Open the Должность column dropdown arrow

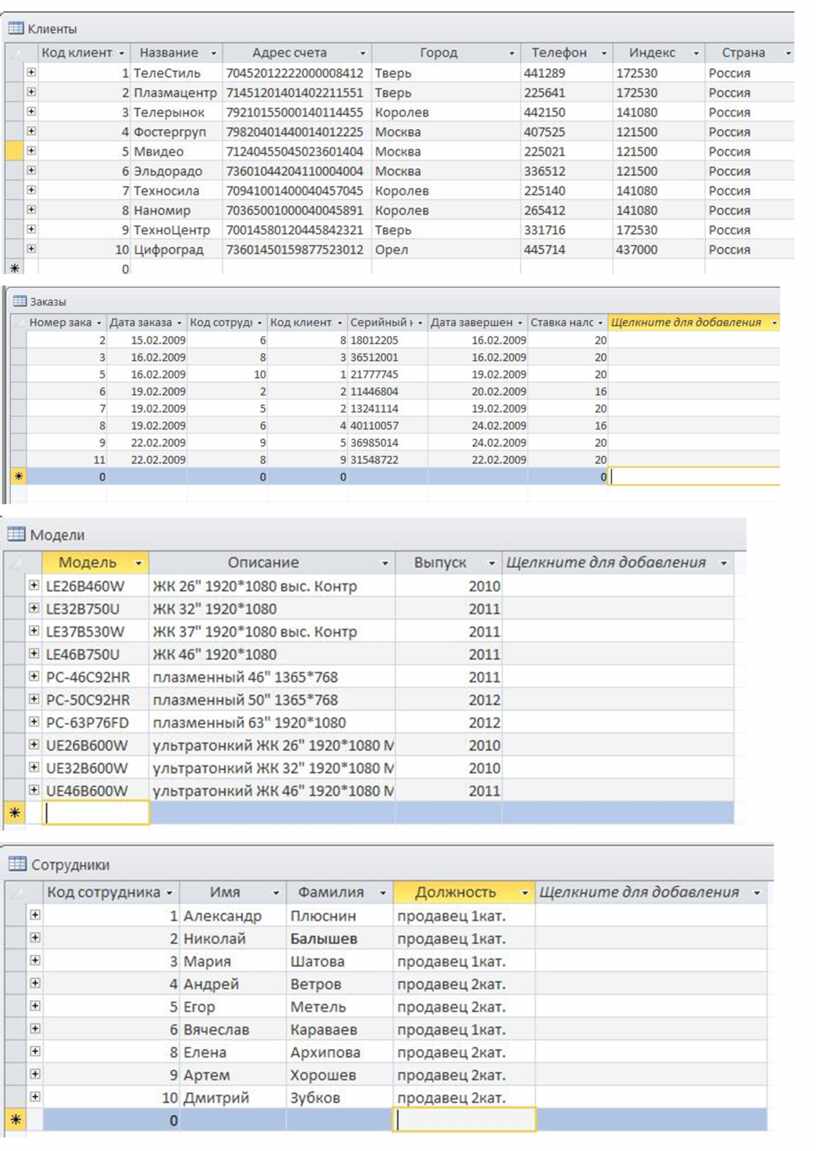click(525, 893)
